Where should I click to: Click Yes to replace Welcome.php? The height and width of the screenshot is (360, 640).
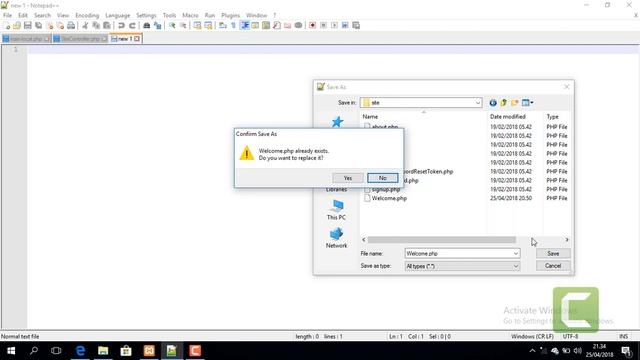point(348,178)
